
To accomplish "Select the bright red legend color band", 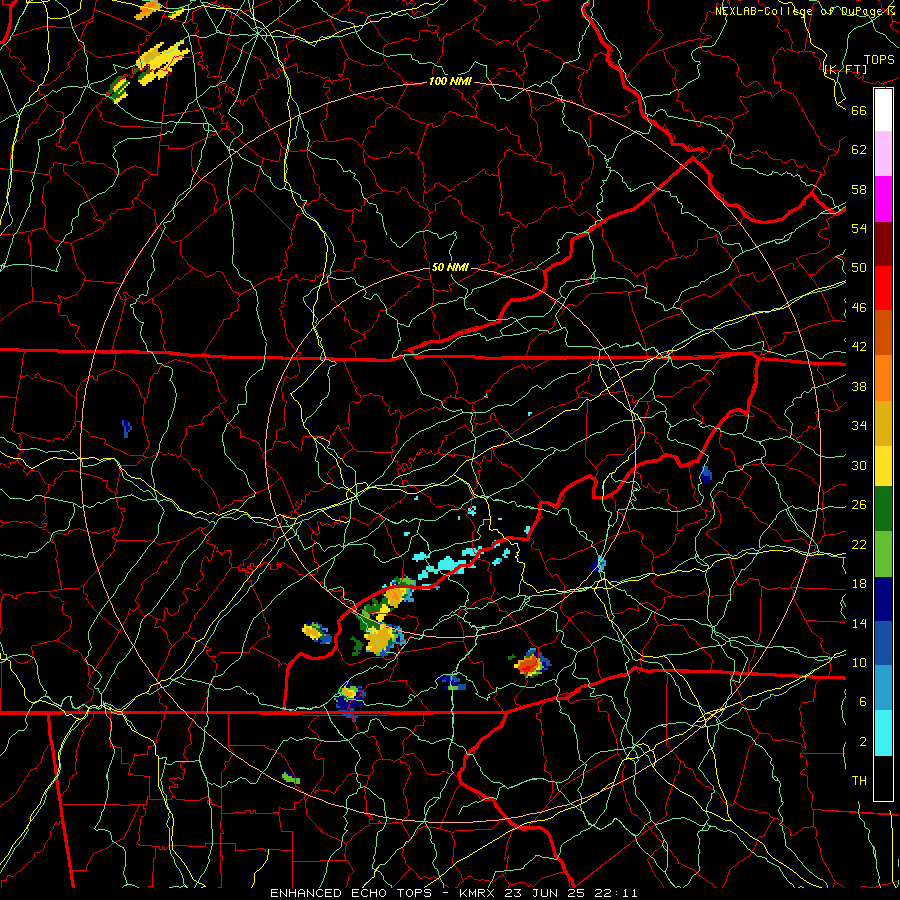I will click(x=883, y=288).
